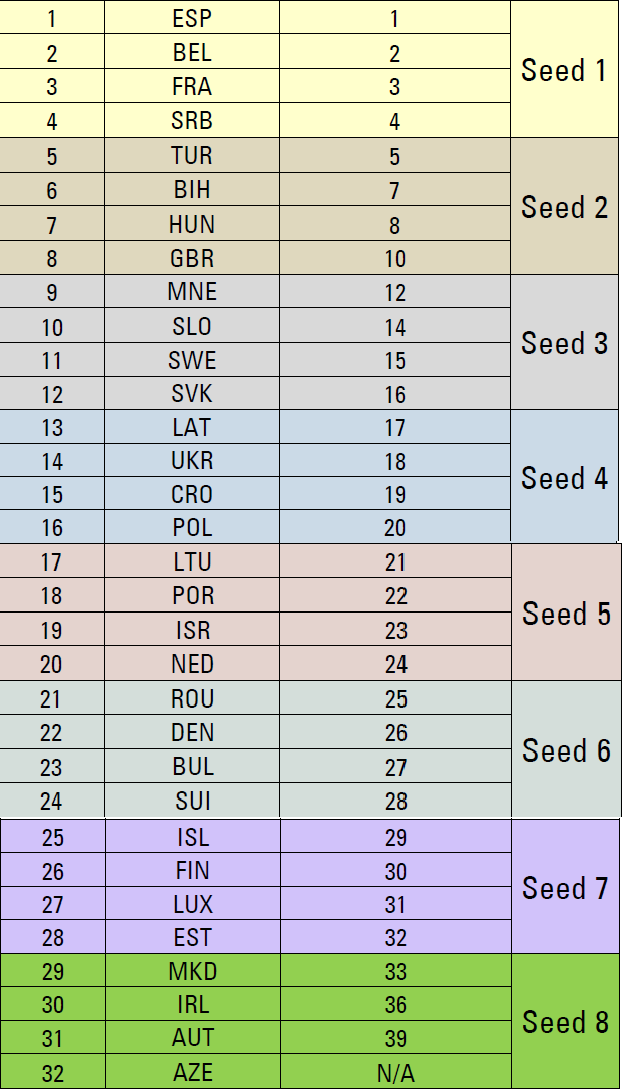Click the ESP team cell
Viewport: 622px width, 1092px height.
point(192,19)
